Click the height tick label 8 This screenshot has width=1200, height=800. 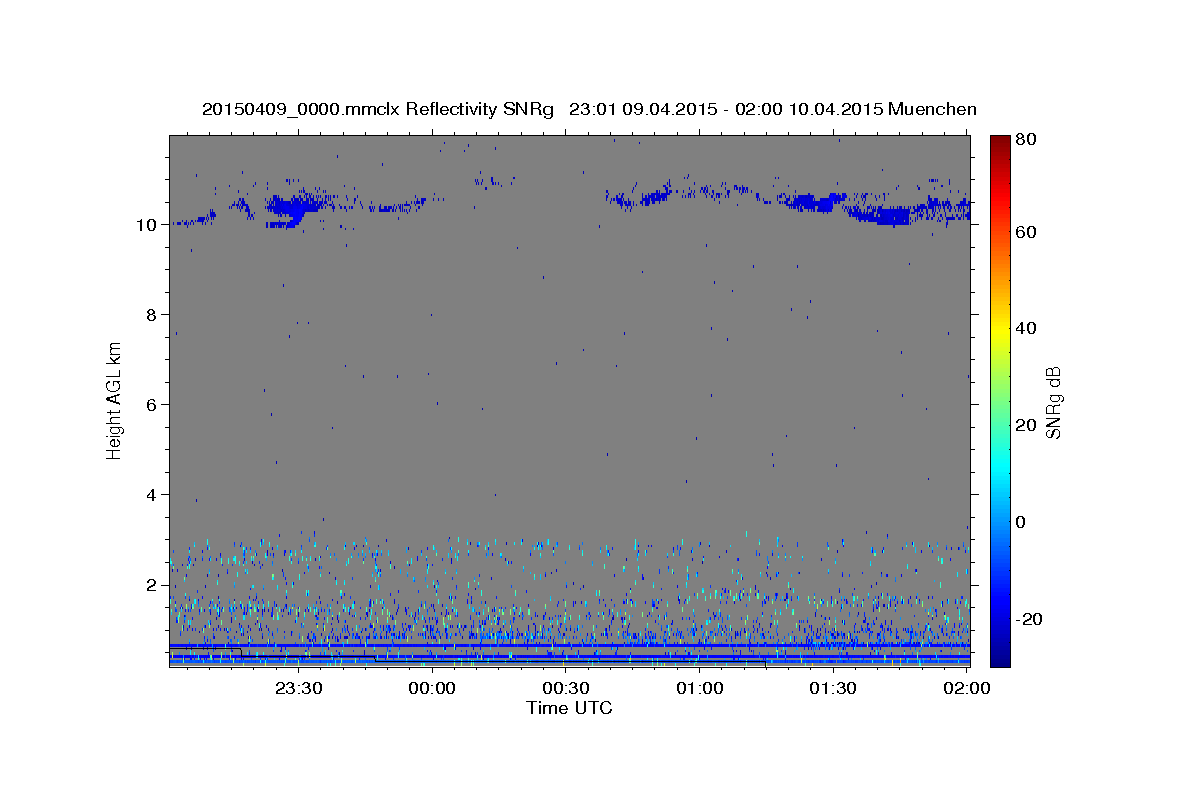tap(151, 315)
